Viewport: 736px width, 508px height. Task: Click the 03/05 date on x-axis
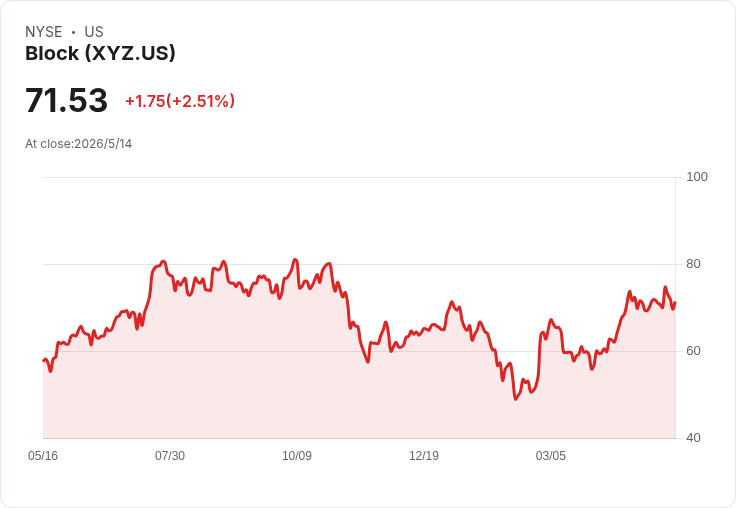coord(551,456)
